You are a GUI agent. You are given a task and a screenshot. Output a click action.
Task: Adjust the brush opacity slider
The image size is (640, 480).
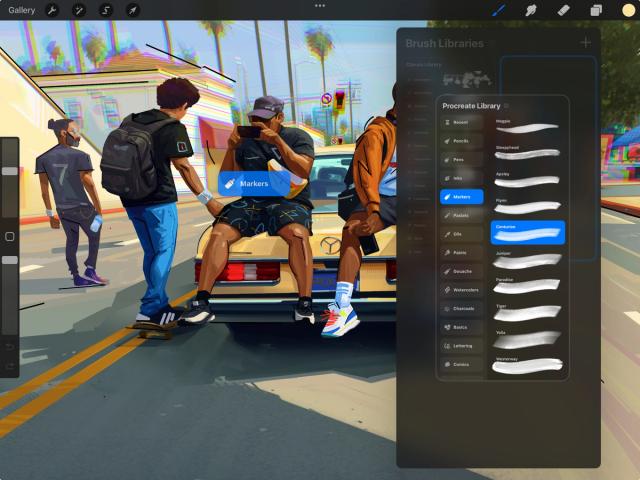(x=10, y=260)
